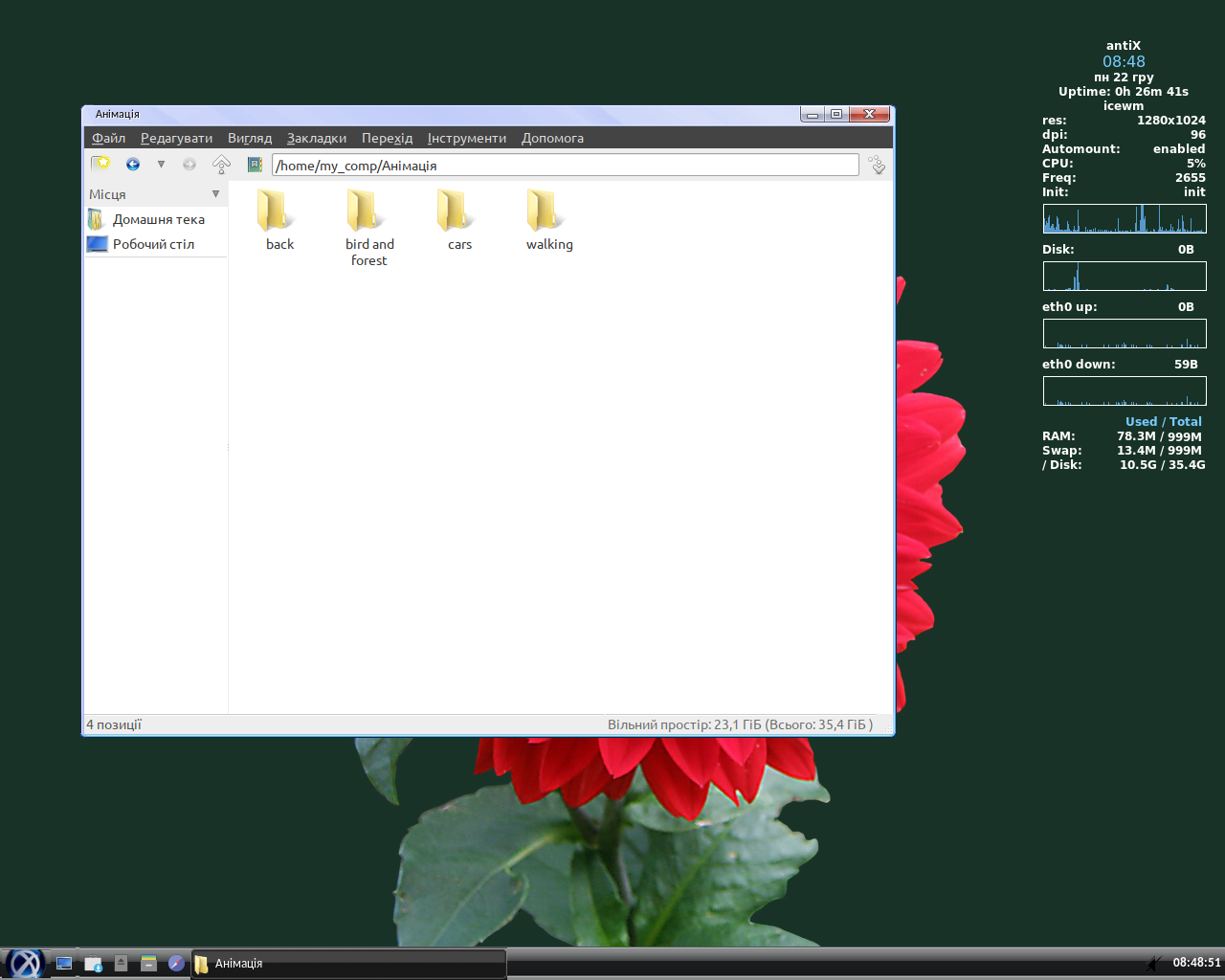Image resolution: width=1225 pixels, height=980 pixels.
Task: Open the Закладки menu
Action: tap(316, 138)
